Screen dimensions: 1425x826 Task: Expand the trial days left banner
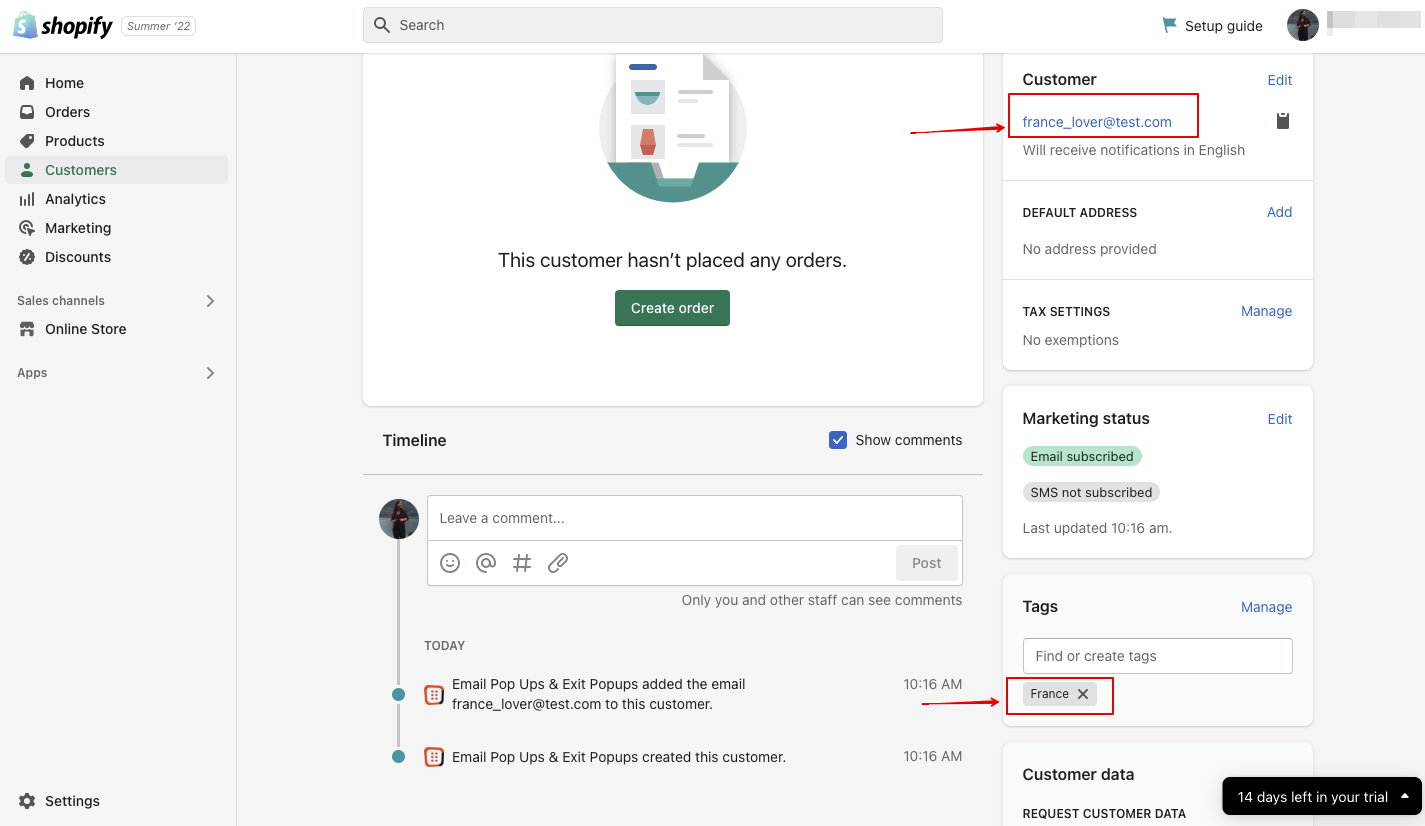tap(1322, 796)
